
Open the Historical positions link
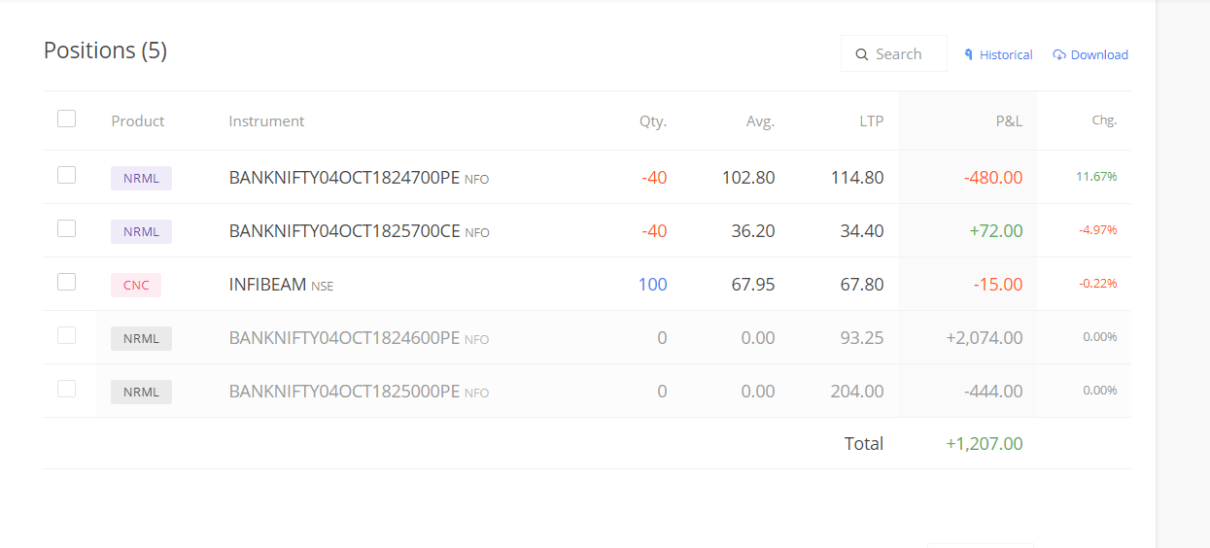click(x=1006, y=55)
